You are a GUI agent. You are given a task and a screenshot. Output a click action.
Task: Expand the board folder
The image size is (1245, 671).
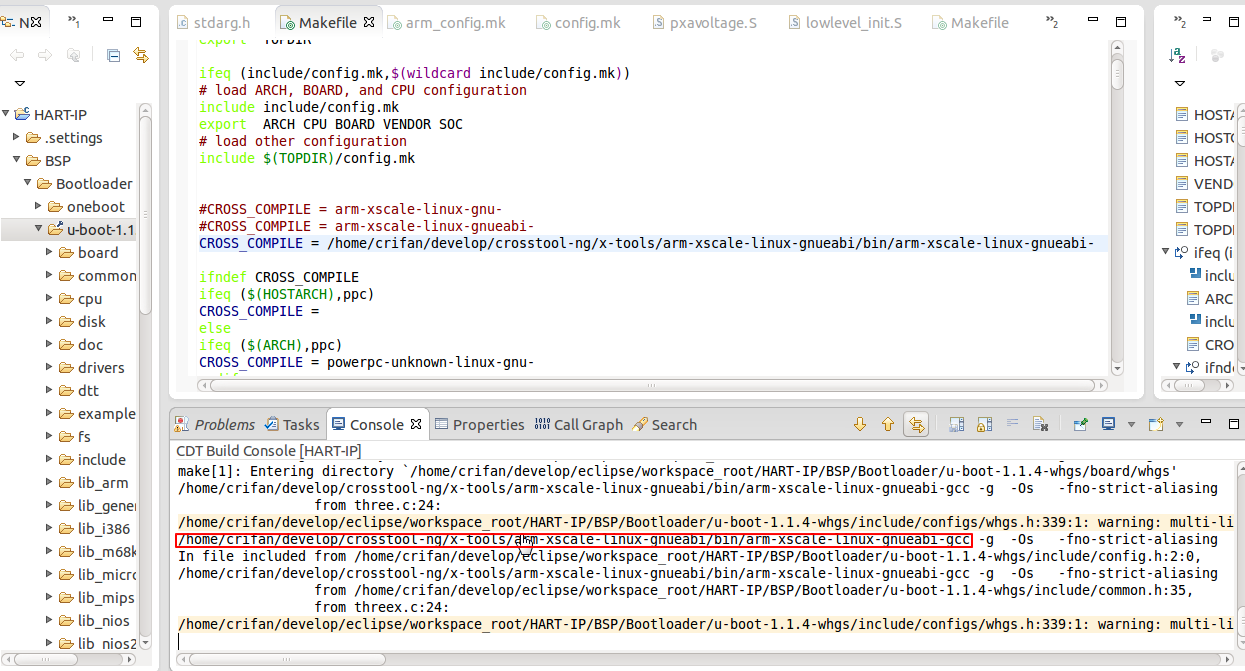pyautogui.click(x=50, y=253)
